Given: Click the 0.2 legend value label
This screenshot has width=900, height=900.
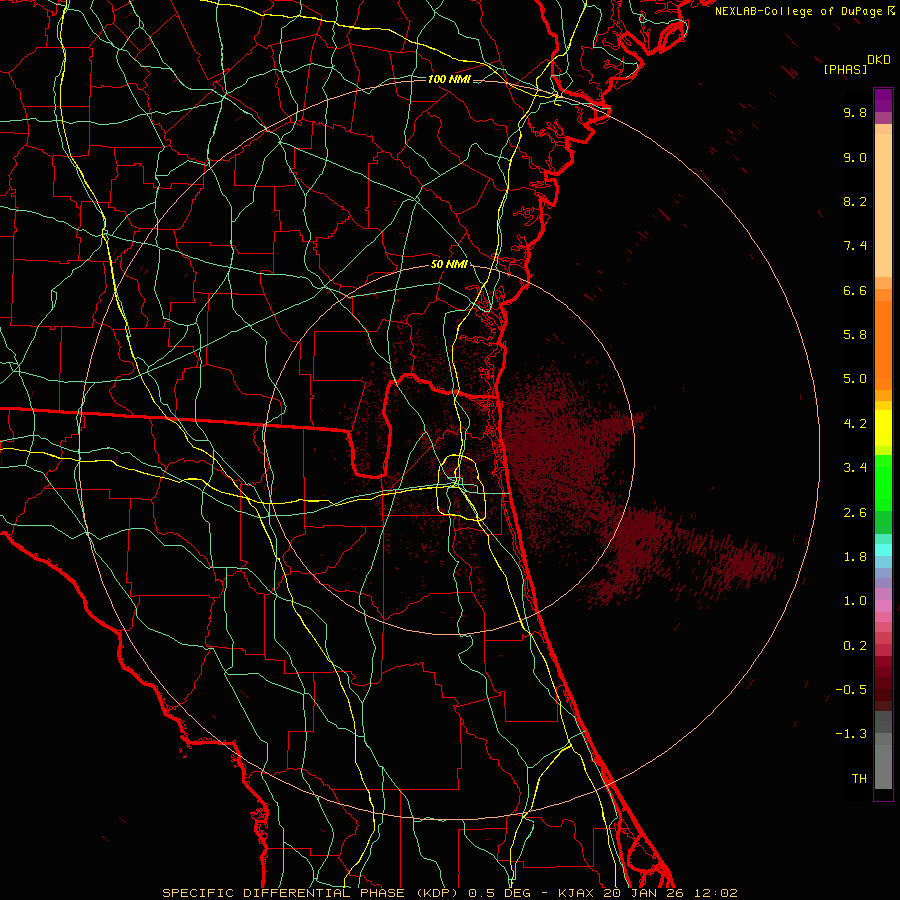Looking at the screenshot, I should click(x=855, y=646).
